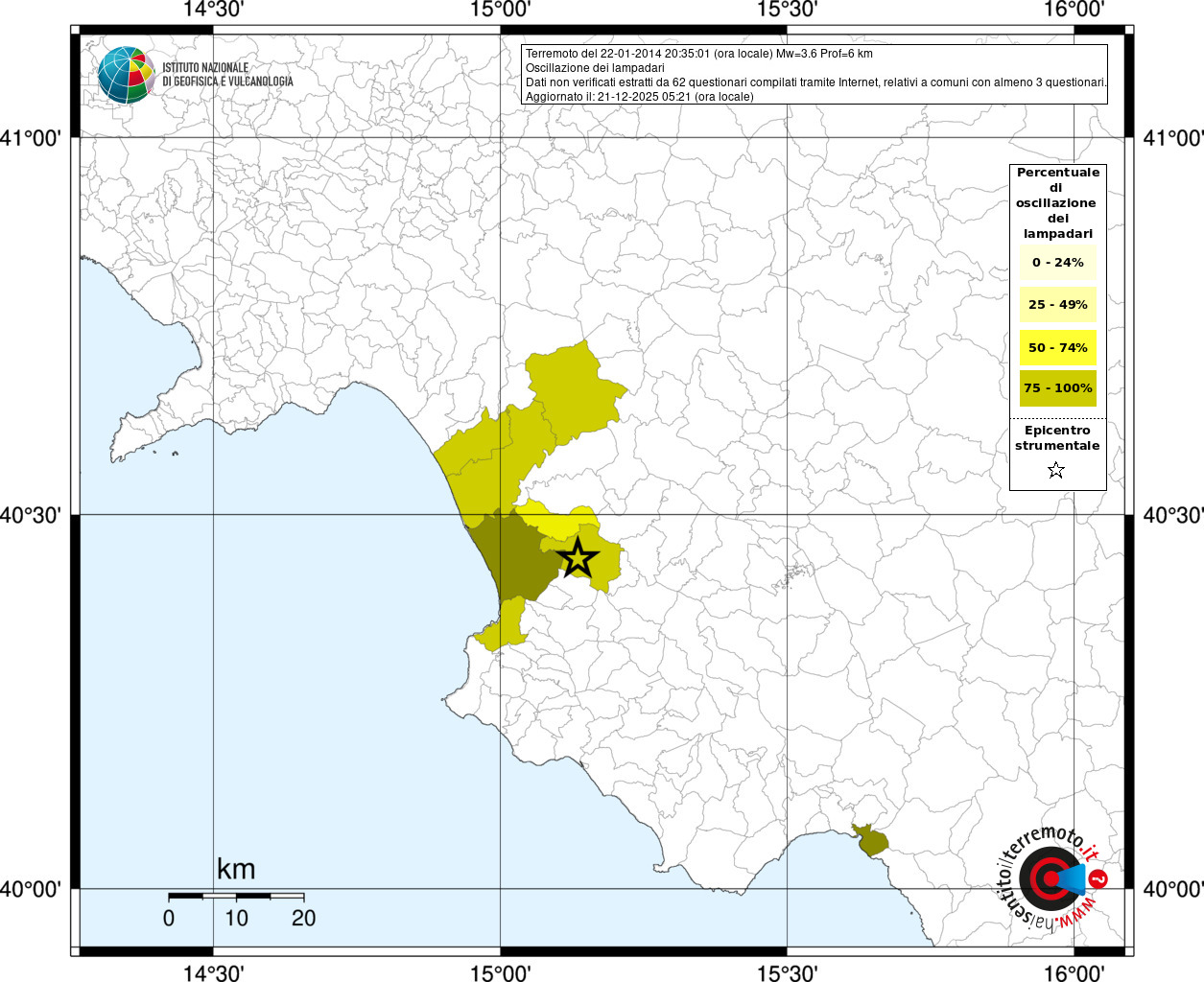Image resolution: width=1204 pixels, height=982 pixels.
Task: Click the bright yellow municipality north of the epicenter
Action: (559, 519)
